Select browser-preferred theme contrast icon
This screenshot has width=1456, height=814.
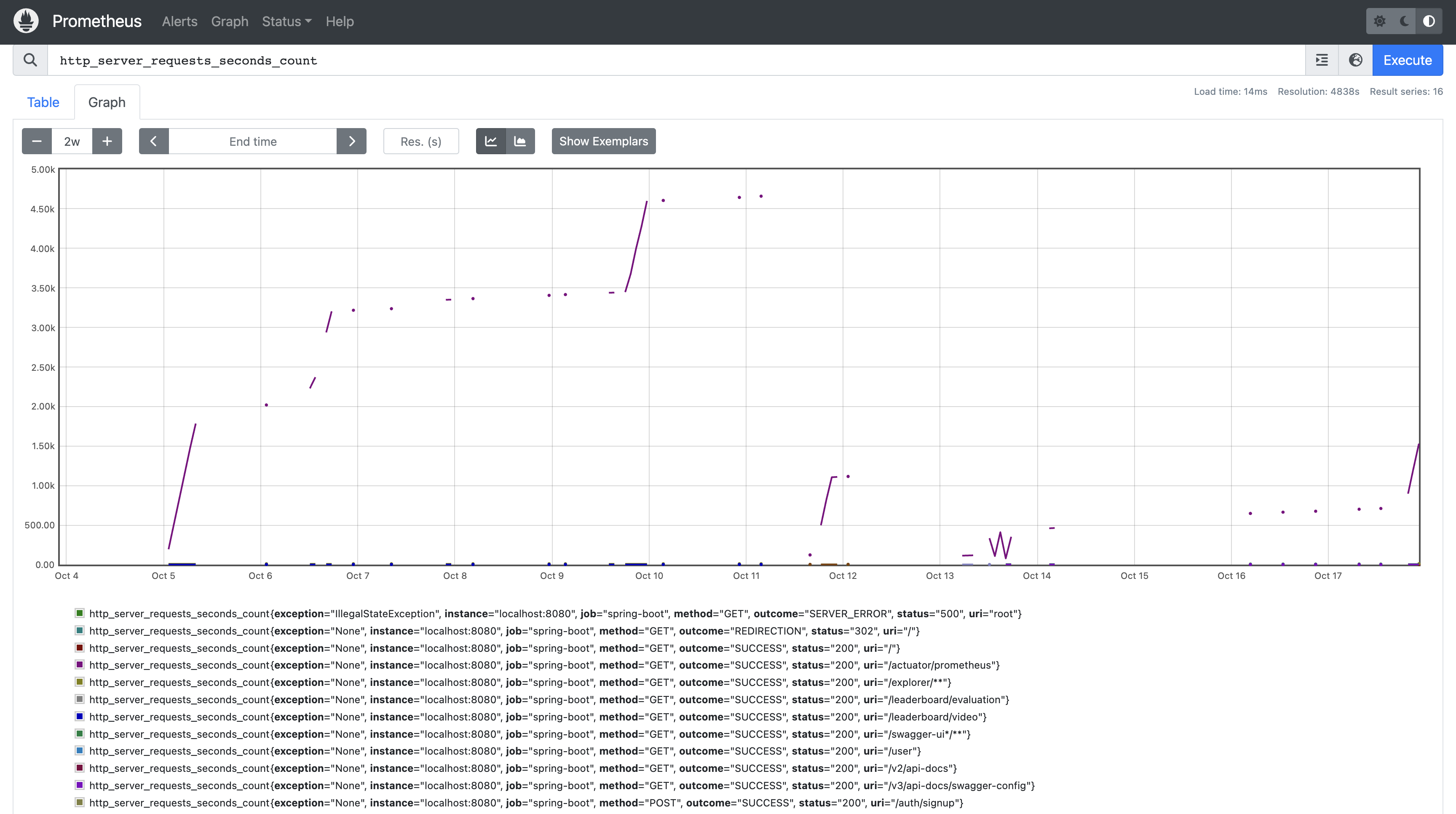tap(1429, 21)
